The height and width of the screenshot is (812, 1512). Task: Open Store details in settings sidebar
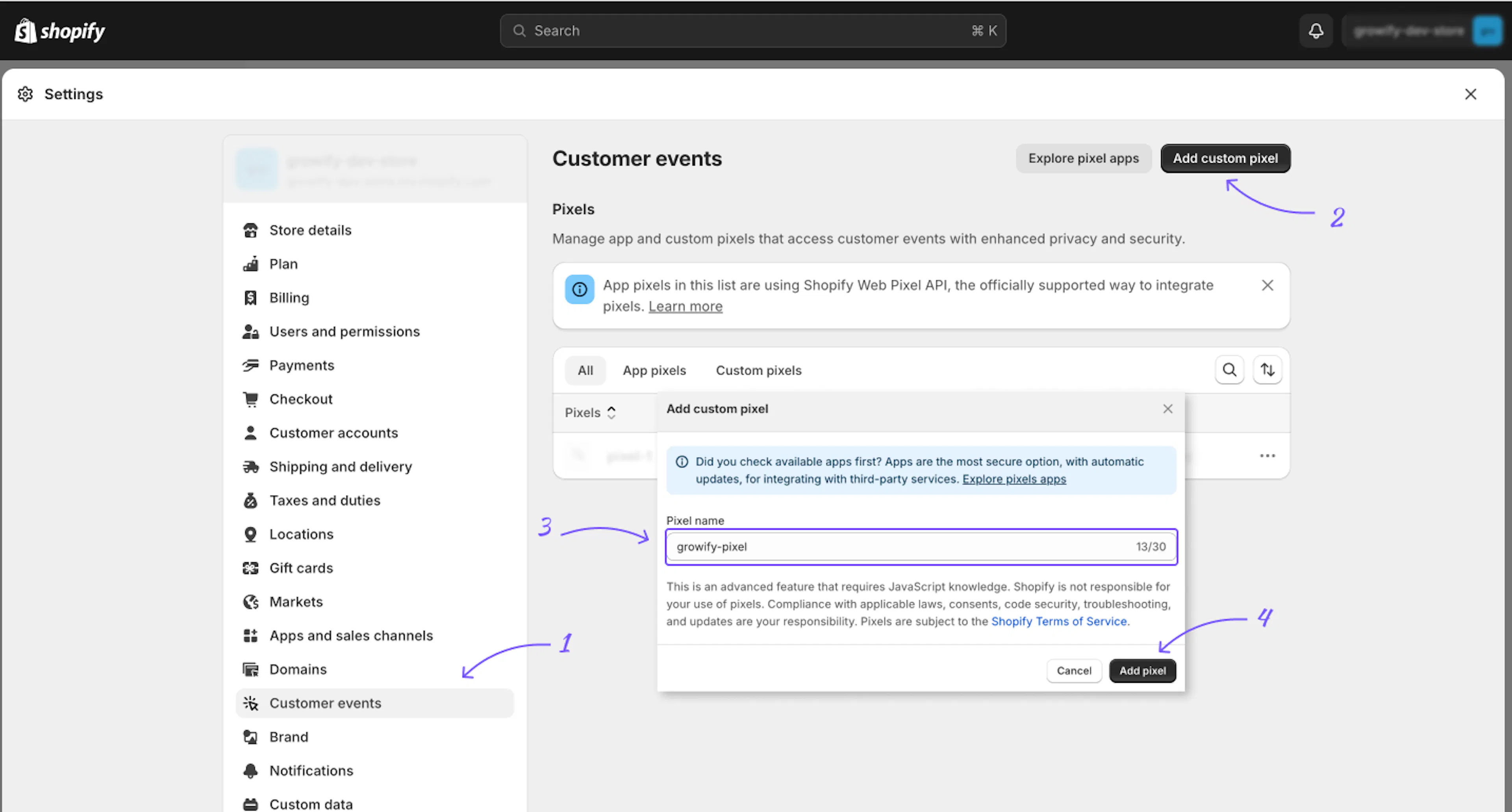(x=310, y=230)
